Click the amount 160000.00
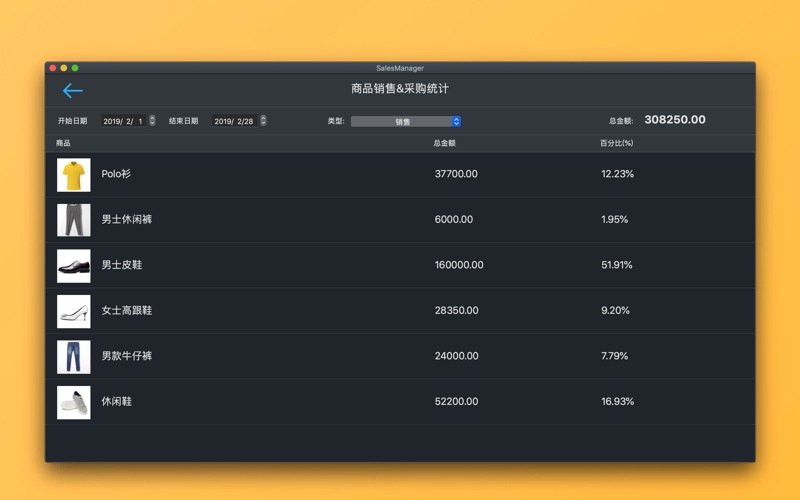This screenshot has height=500, width=800. [x=459, y=265]
